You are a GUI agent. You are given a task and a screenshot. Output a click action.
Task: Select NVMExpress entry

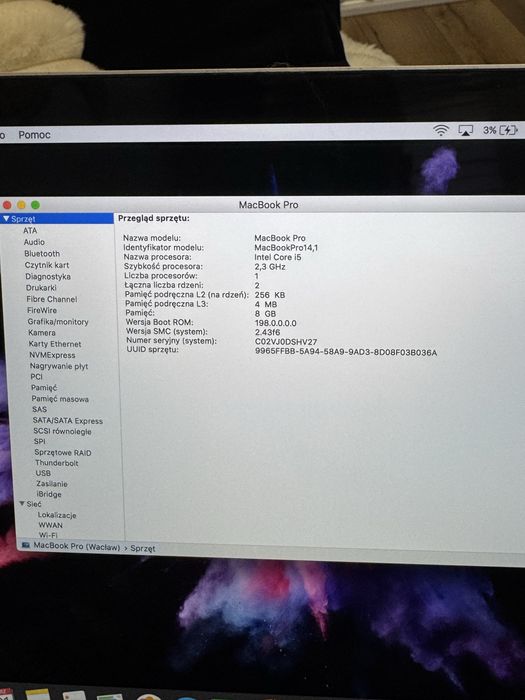(52, 355)
